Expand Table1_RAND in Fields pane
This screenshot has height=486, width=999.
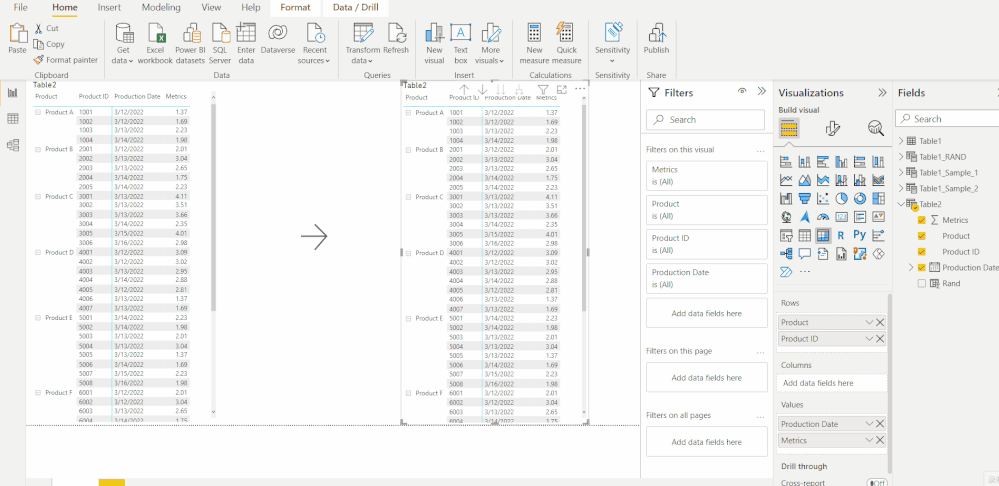900,157
